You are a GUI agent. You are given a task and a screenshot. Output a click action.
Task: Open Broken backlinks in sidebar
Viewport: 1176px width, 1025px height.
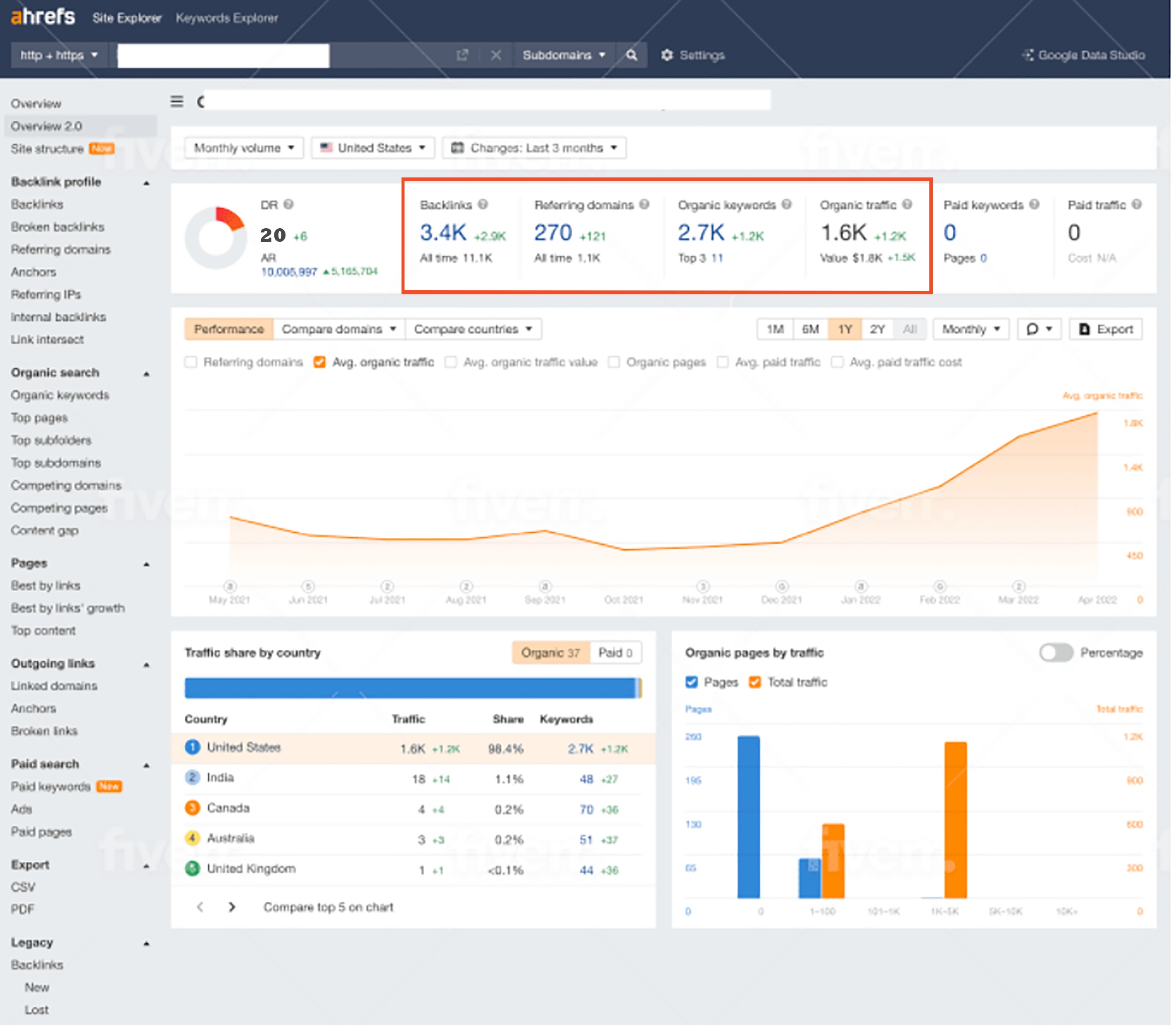pos(58,226)
